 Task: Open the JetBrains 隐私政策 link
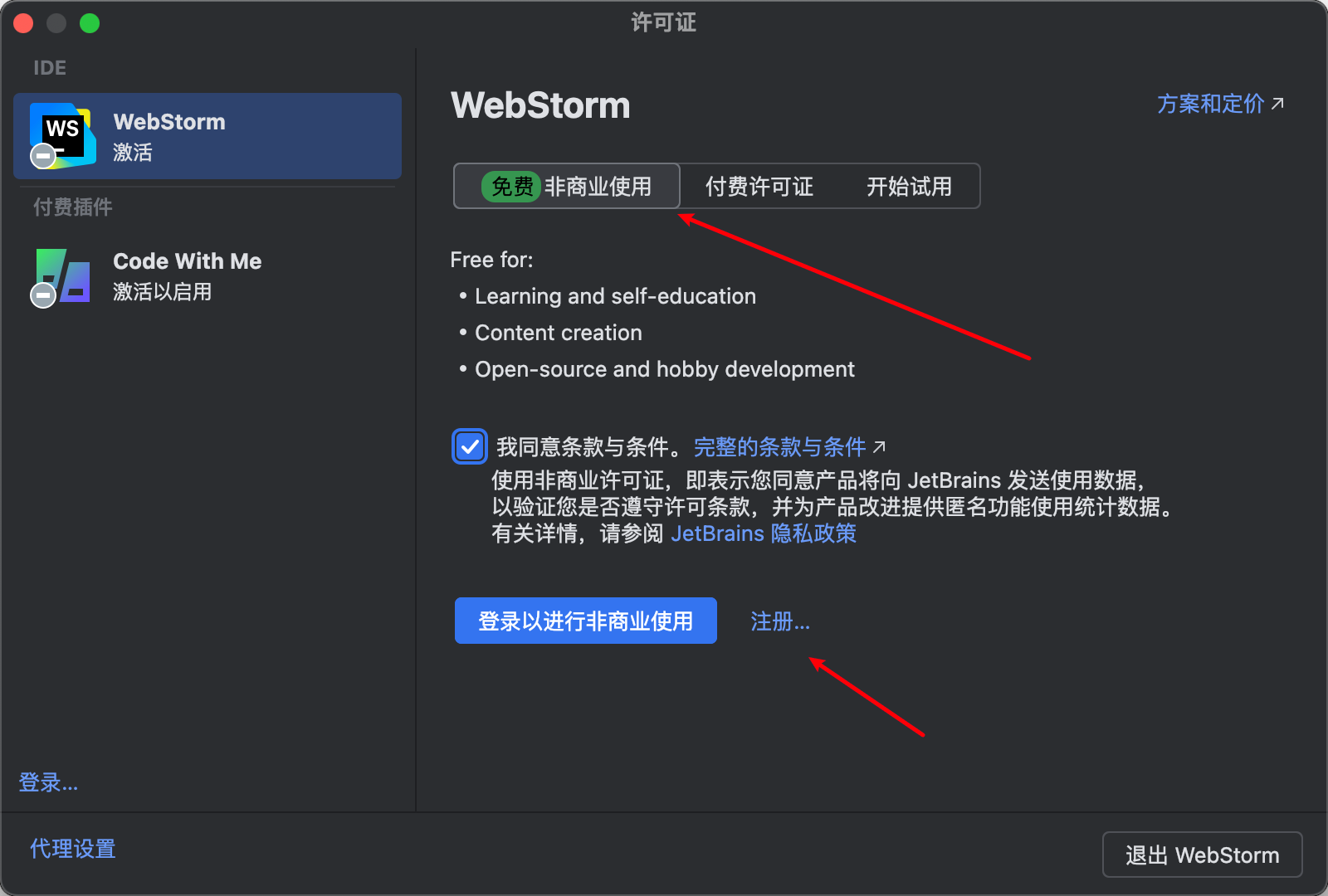pyautogui.click(x=762, y=533)
